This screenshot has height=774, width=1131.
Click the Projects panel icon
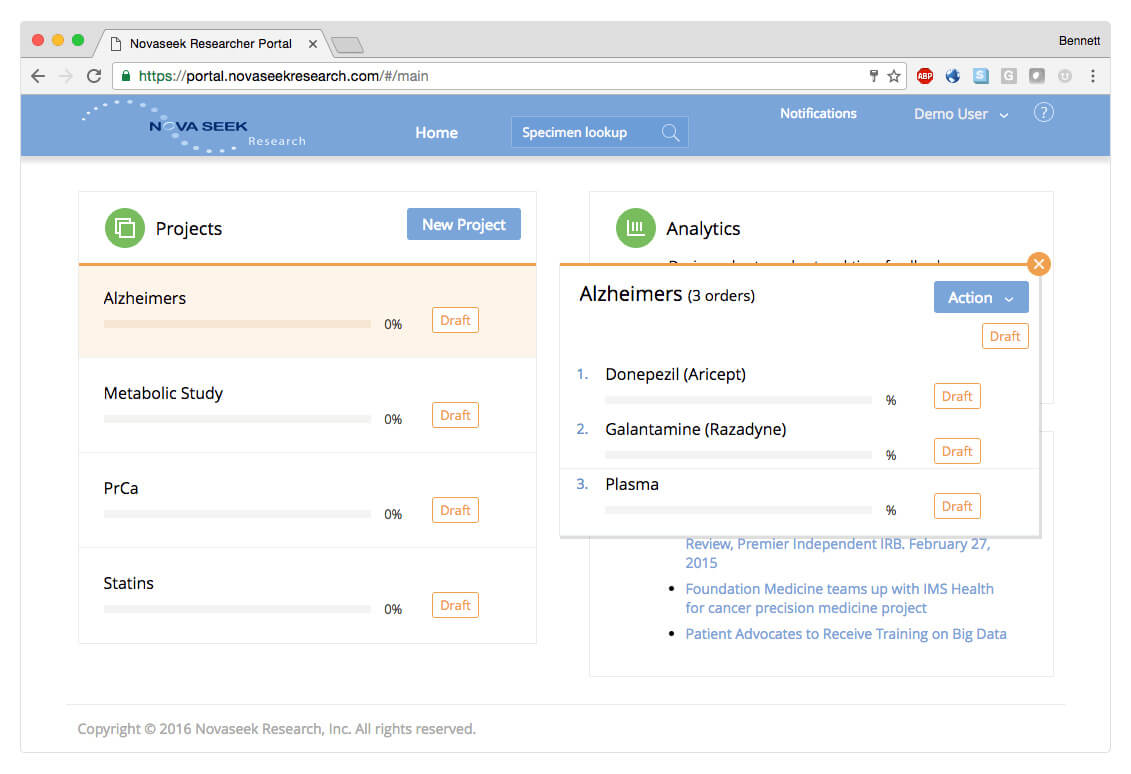(x=124, y=228)
